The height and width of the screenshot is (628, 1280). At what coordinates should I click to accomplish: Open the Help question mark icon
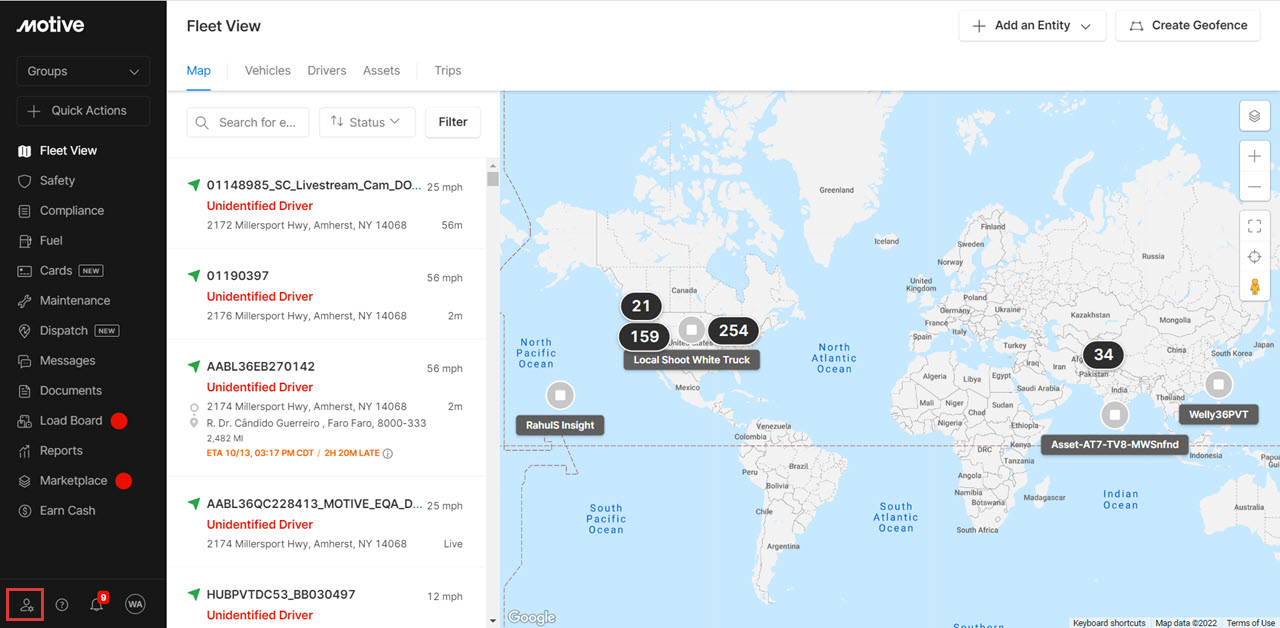[x=62, y=604]
